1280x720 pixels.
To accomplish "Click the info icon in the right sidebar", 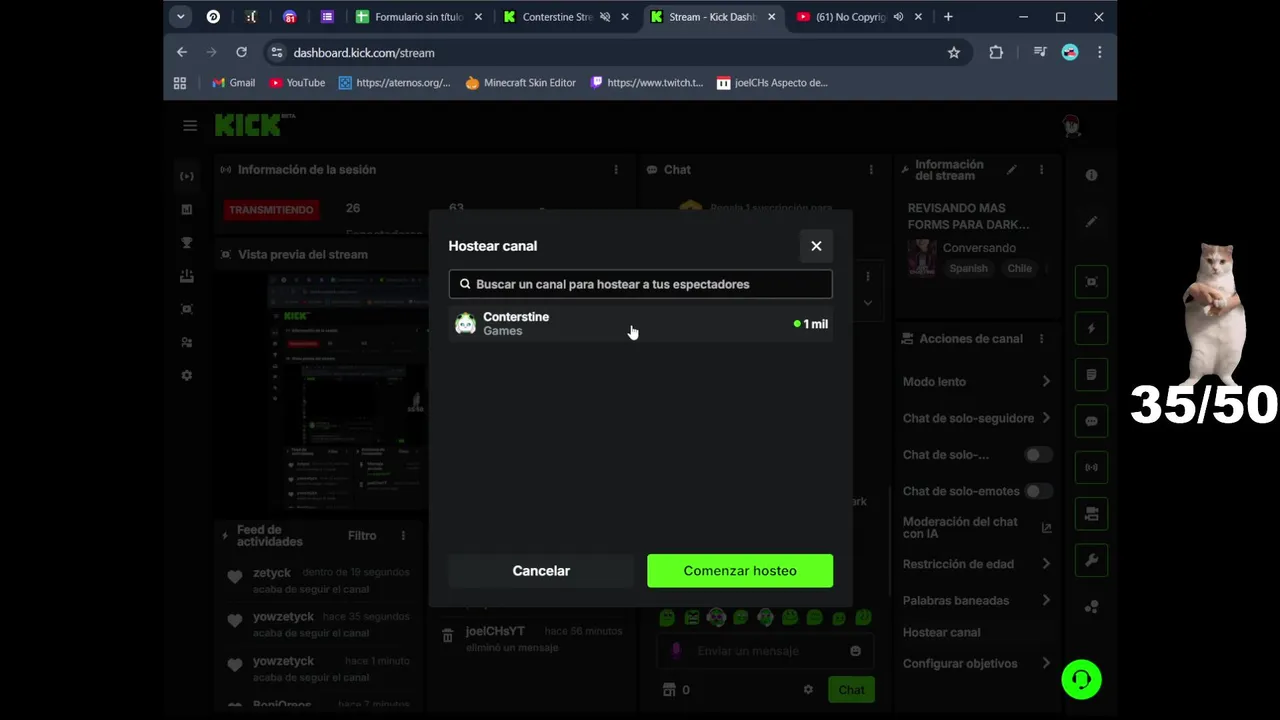I will [x=1091, y=175].
